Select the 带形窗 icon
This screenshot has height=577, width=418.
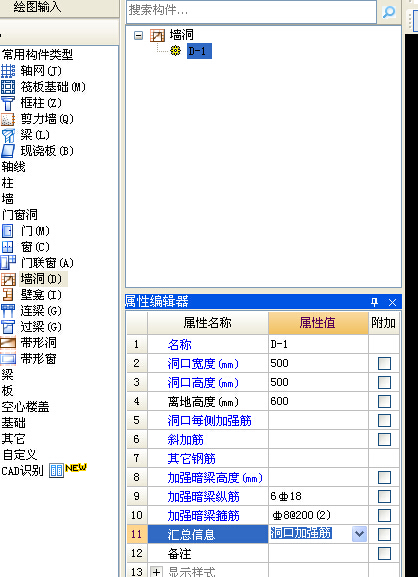8,358
